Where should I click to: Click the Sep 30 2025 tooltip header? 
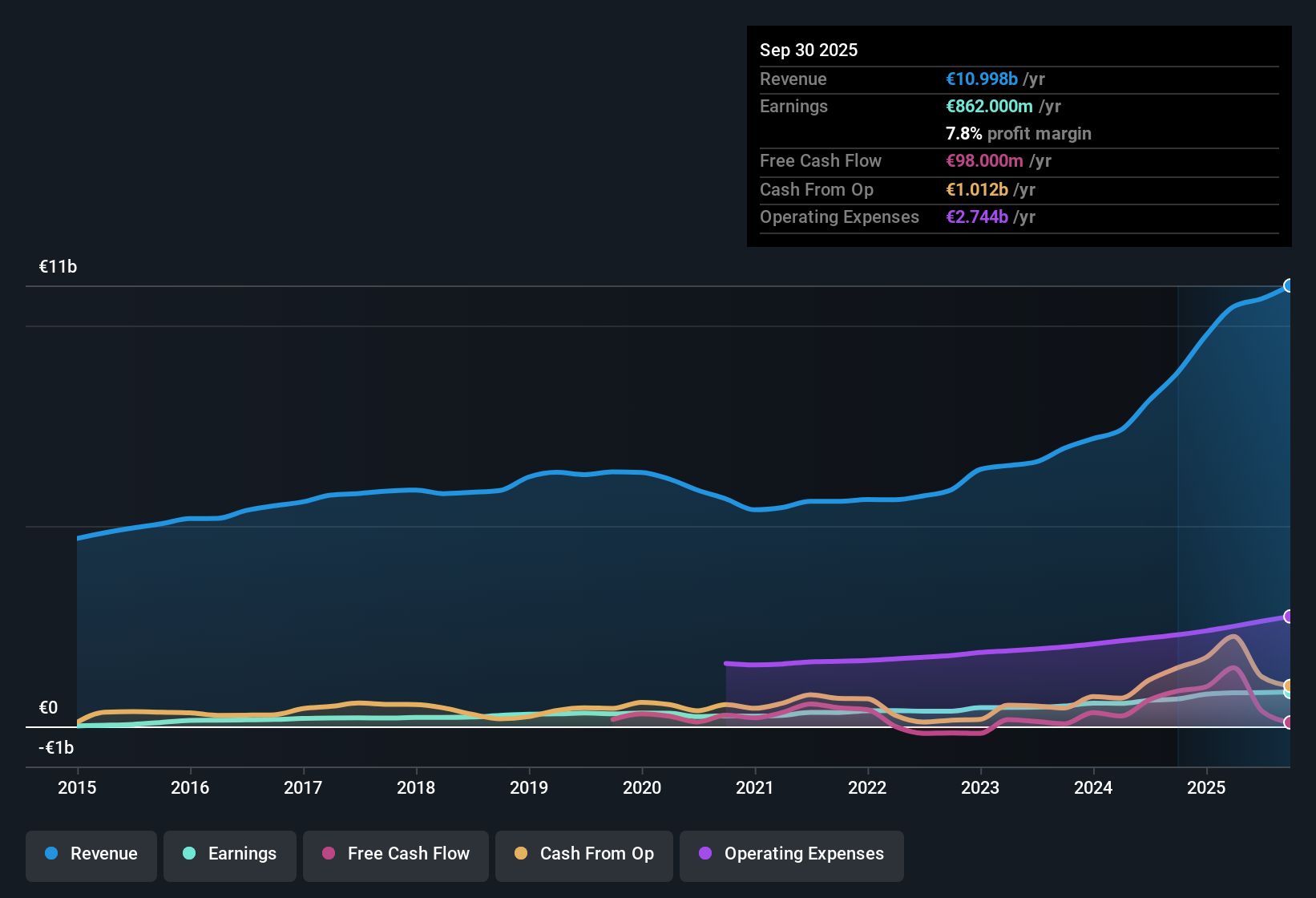(x=809, y=50)
